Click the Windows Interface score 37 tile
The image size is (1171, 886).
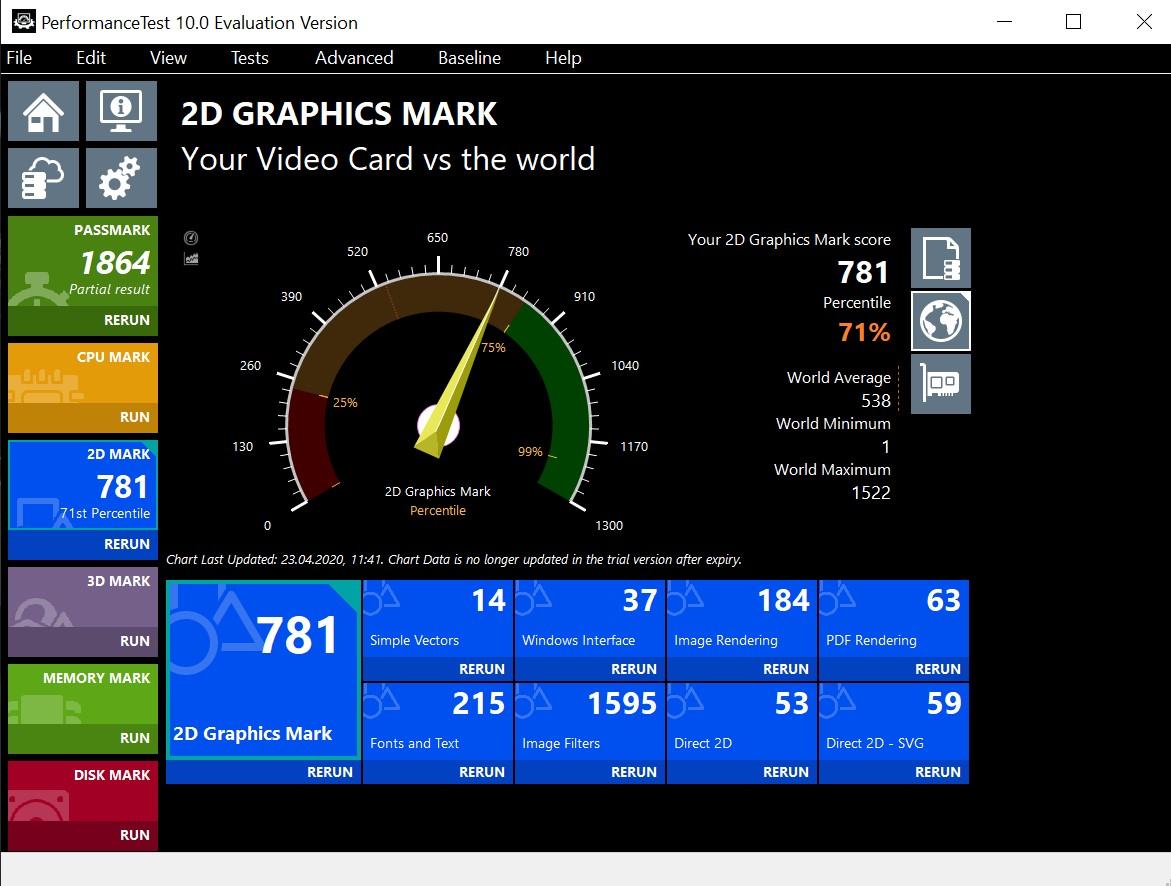pyautogui.click(x=590, y=619)
